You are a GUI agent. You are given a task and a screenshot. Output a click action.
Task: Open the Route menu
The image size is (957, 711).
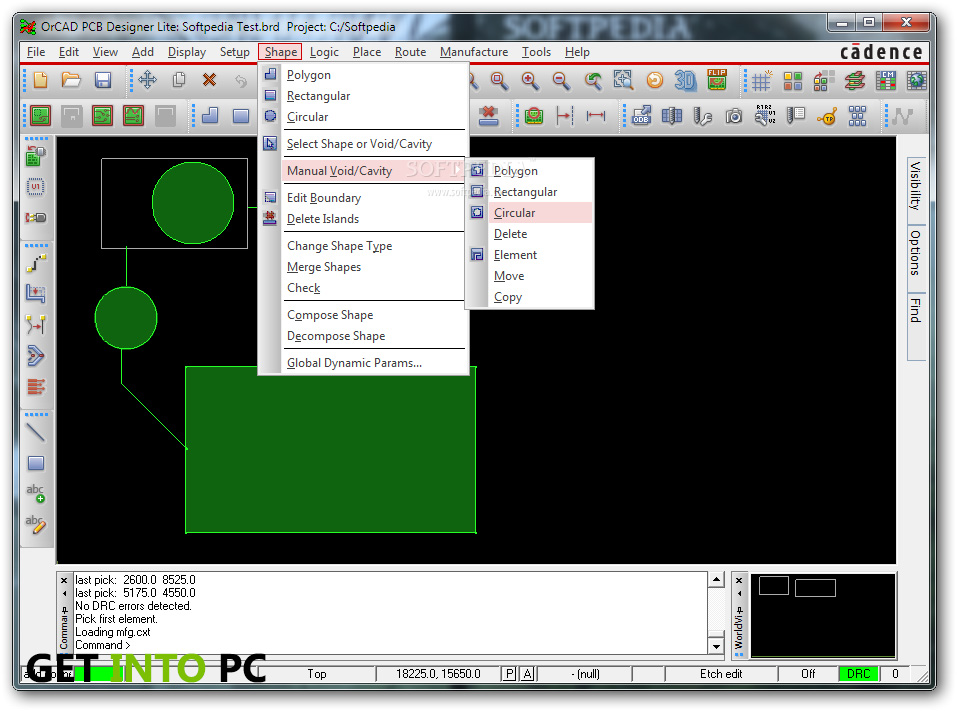click(x=410, y=52)
